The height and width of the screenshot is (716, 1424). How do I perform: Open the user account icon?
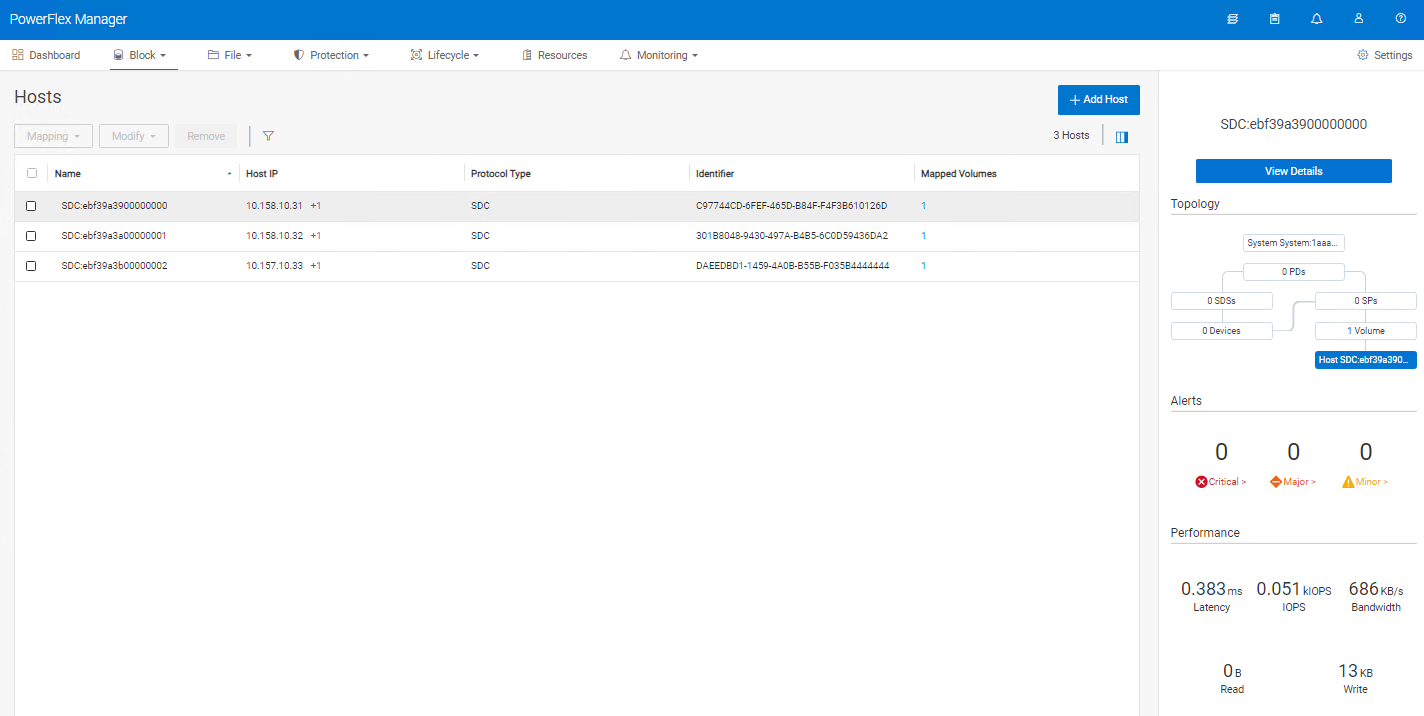(x=1358, y=18)
